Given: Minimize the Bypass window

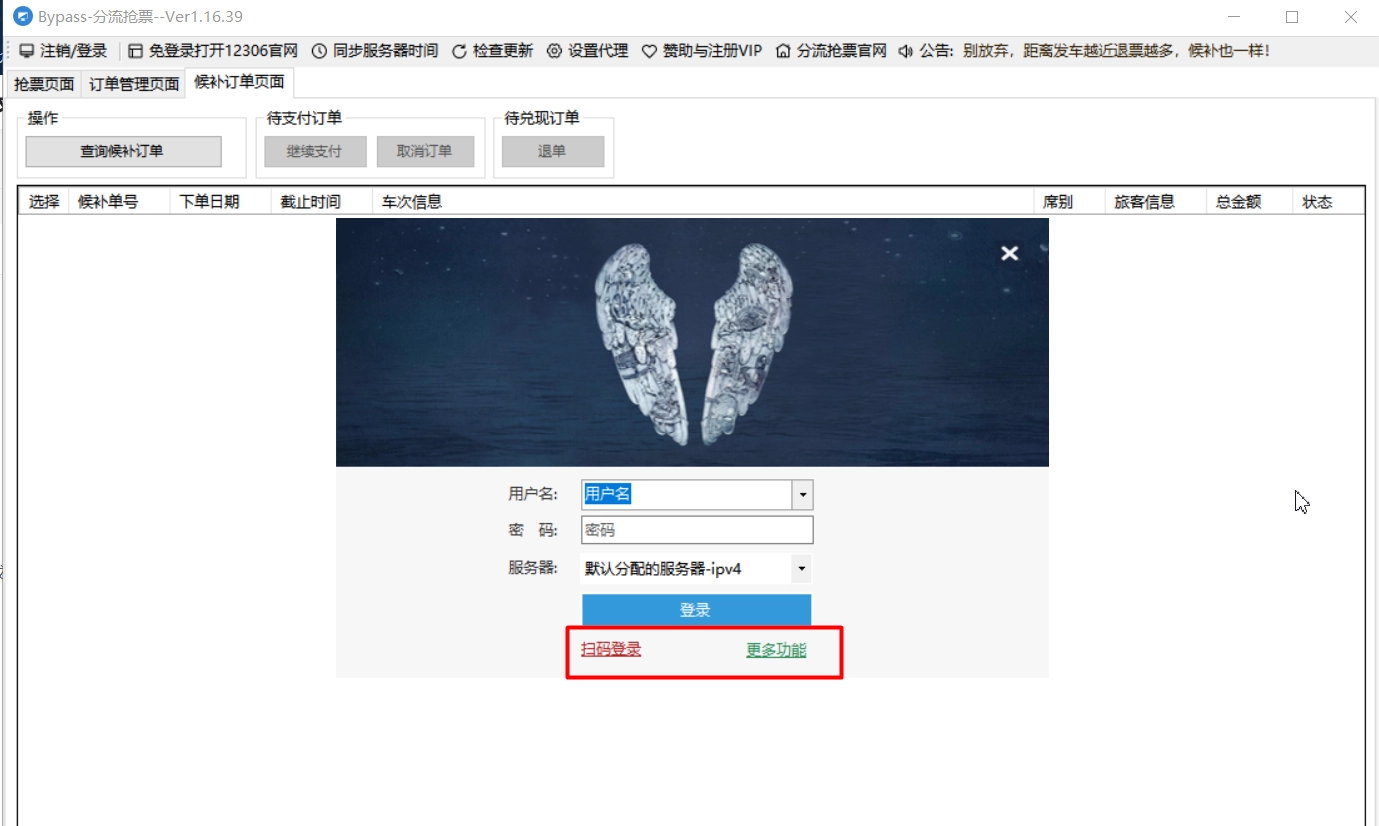Looking at the screenshot, I should [1234, 17].
